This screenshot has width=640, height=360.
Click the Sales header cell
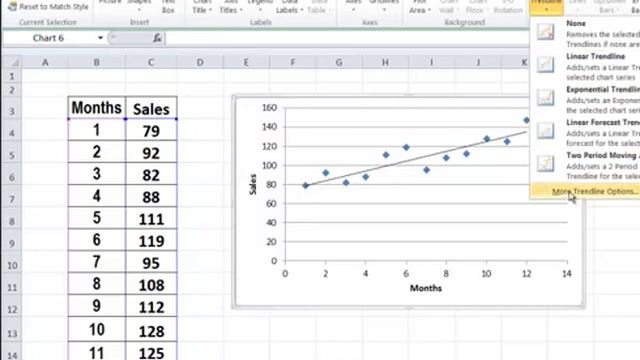pos(151,108)
